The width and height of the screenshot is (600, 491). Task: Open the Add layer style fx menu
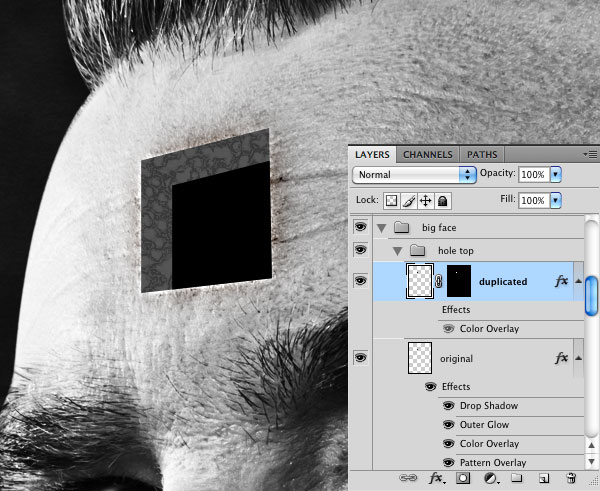[437, 478]
